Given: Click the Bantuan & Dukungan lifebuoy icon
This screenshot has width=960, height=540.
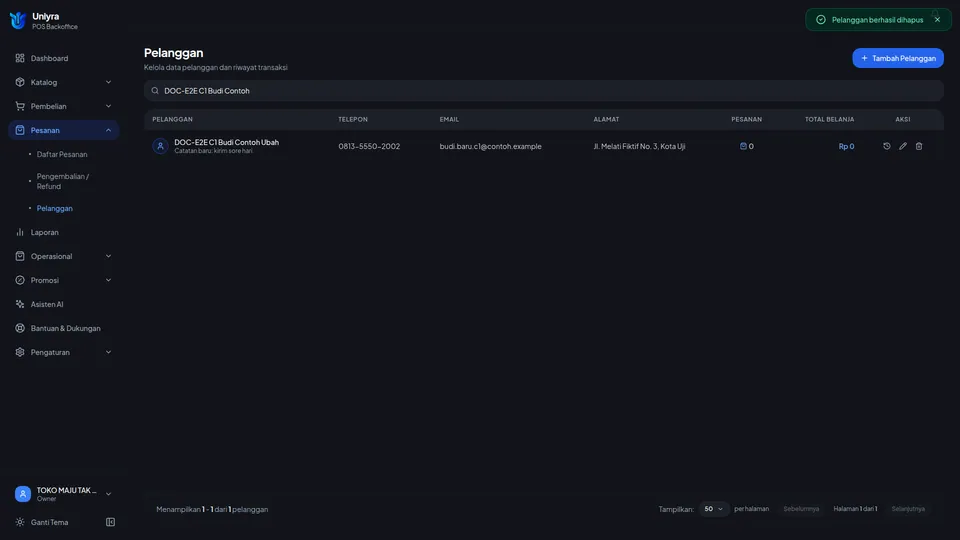Looking at the screenshot, I should tap(20, 328).
